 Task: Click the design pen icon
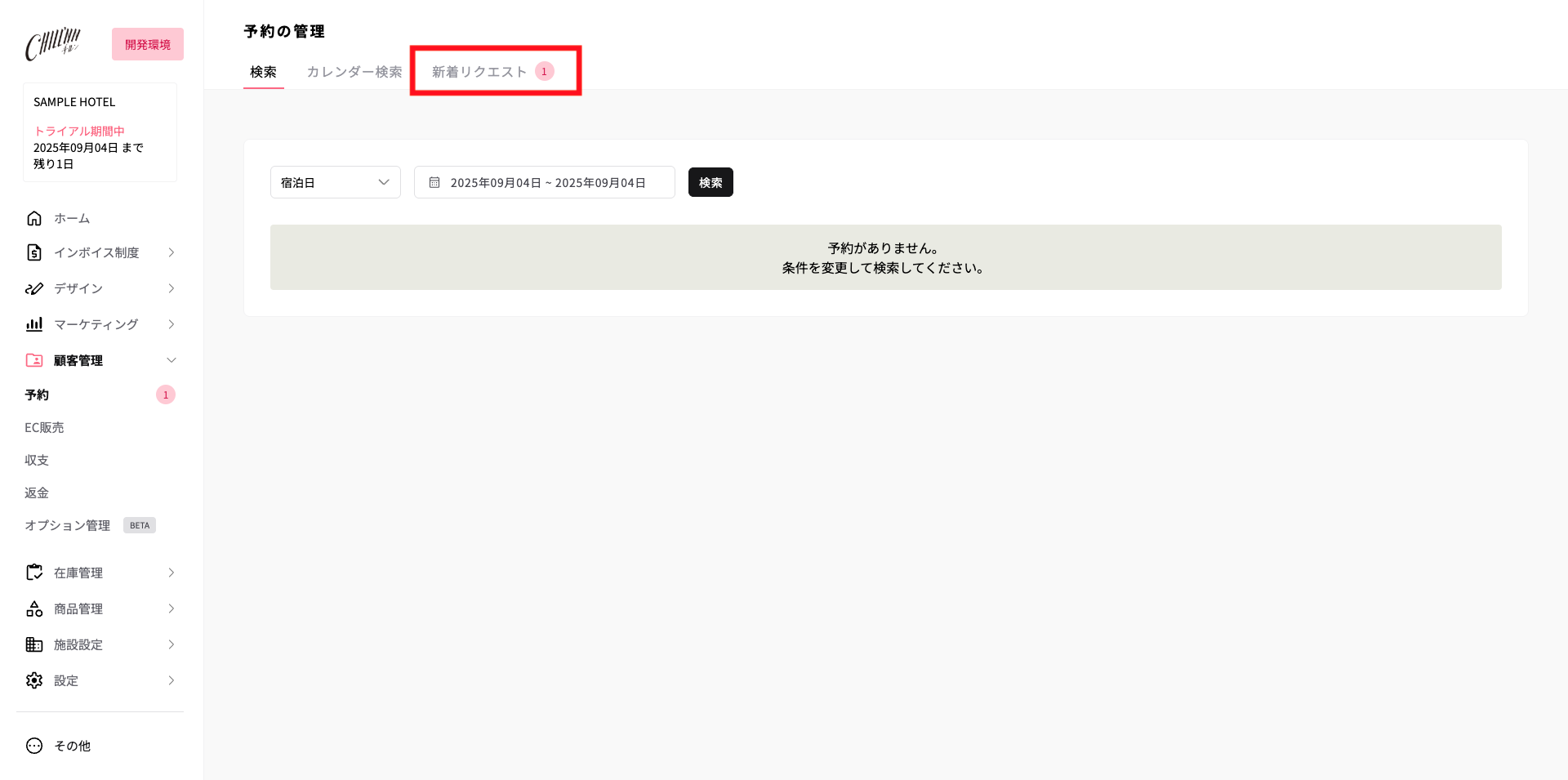click(x=34, y=288)
